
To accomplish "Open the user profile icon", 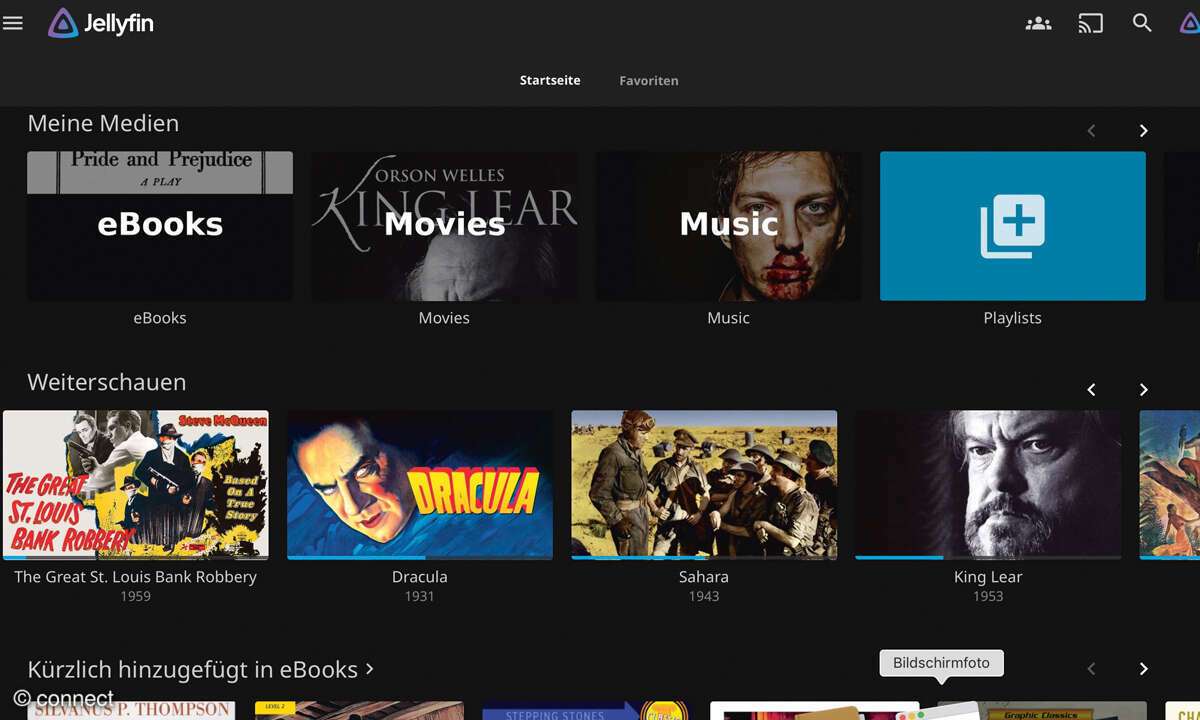I will pos(1190,22).
